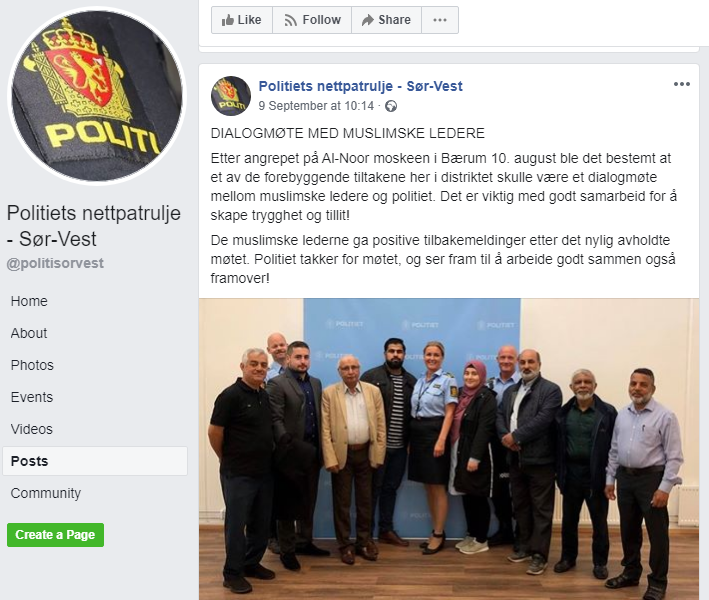
Task: Switch to the Photos section
Action: pyautogui.click(x=32, y=365)
